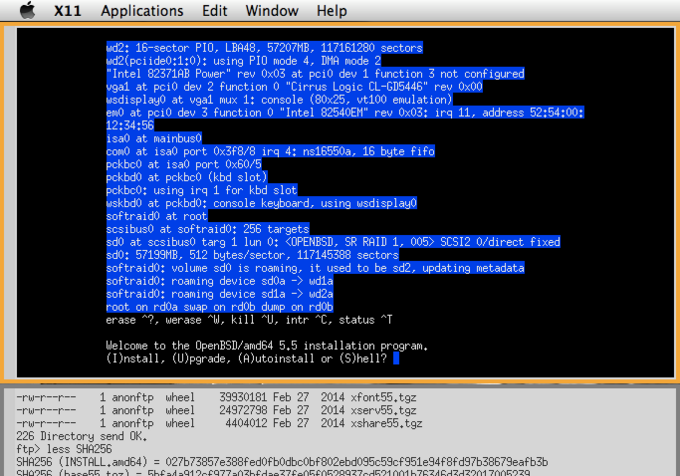Click 'scsibus0 at softraid0: 256 targets'
This screenshot has width=680, height=476.
click(x=207, y=229)
